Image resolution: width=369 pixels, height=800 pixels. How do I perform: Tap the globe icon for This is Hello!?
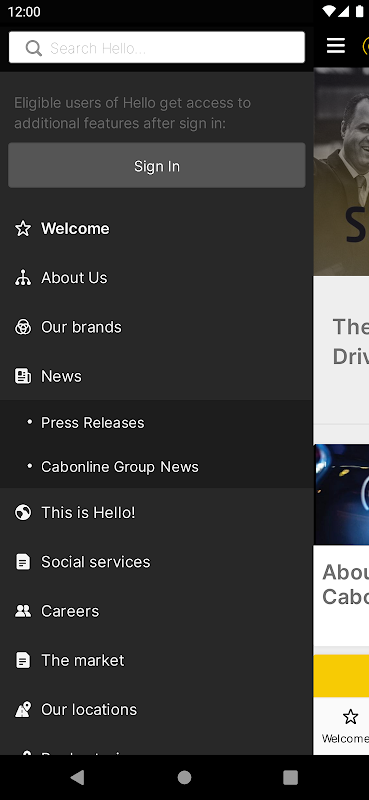(23, 513)
